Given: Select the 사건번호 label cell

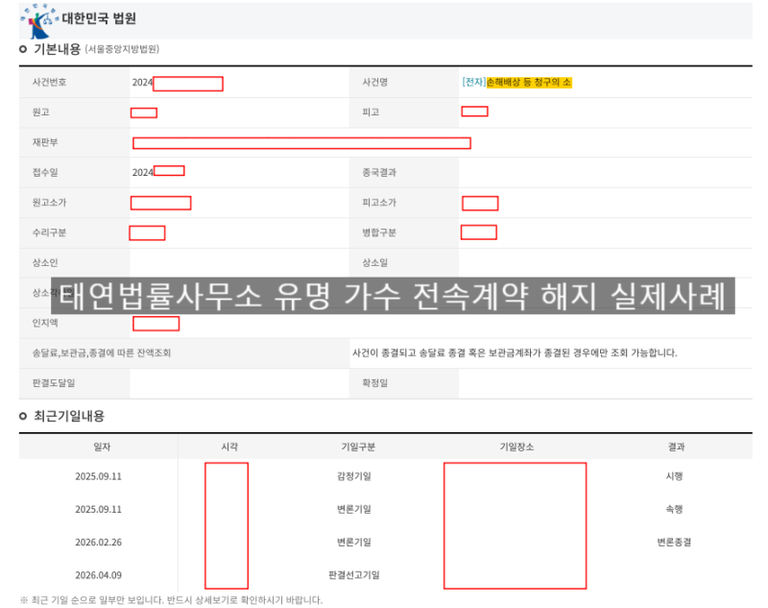Looking at the screenshot, I should 49,82.
